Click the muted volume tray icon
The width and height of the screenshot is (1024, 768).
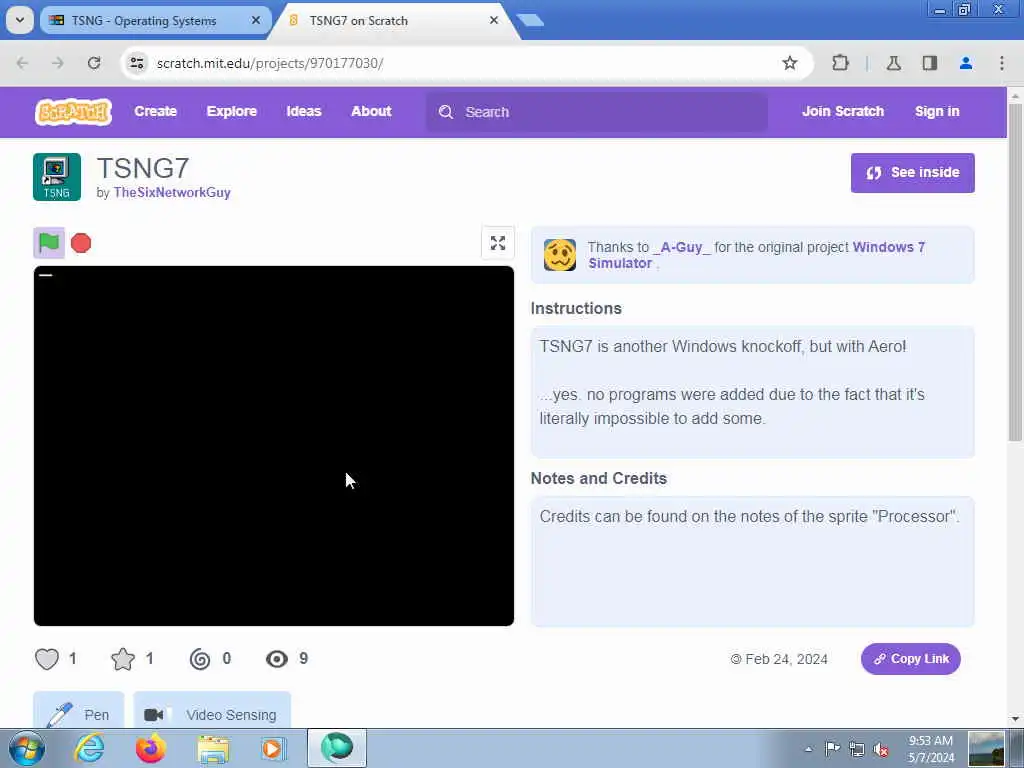click(881, 749)
